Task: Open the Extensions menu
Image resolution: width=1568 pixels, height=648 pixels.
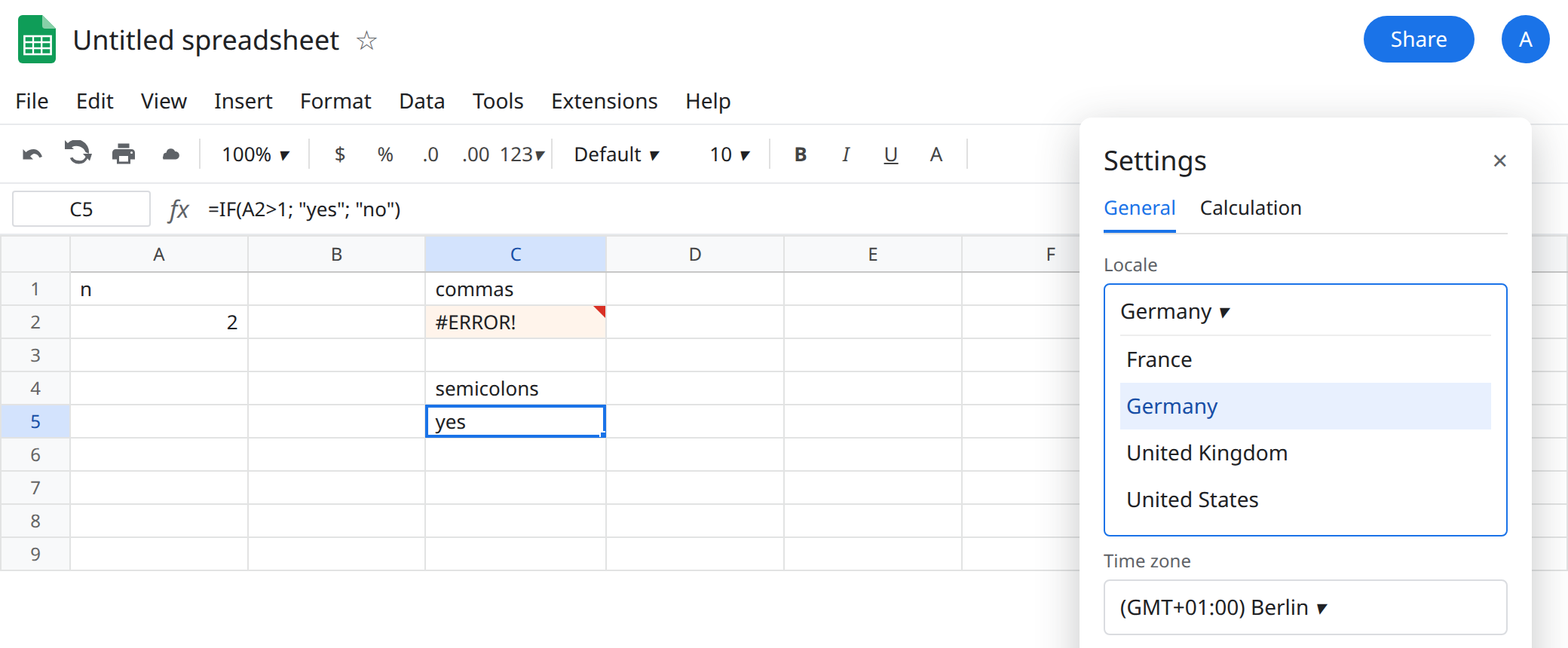Action: [x=604, y=101]
